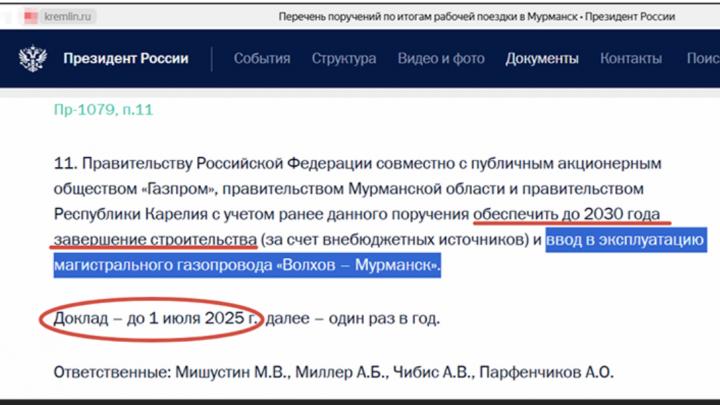Click highlighted text 'ввод в эксплуатацию'
This screenshot has width=720, height=405.
pos(625,239)
